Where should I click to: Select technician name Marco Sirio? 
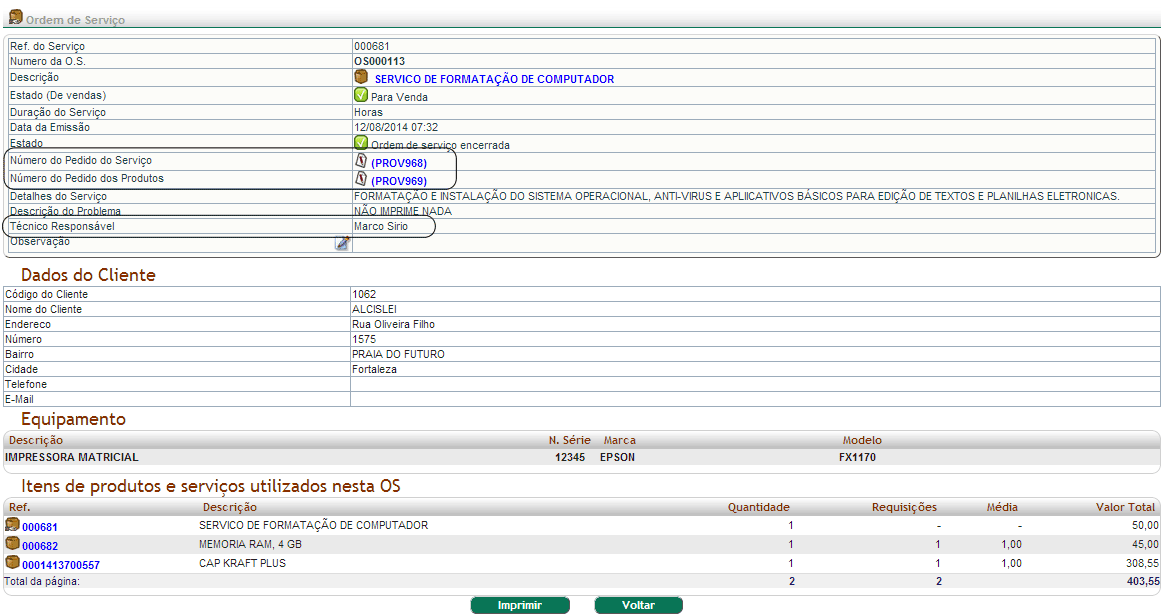(380, 226)
